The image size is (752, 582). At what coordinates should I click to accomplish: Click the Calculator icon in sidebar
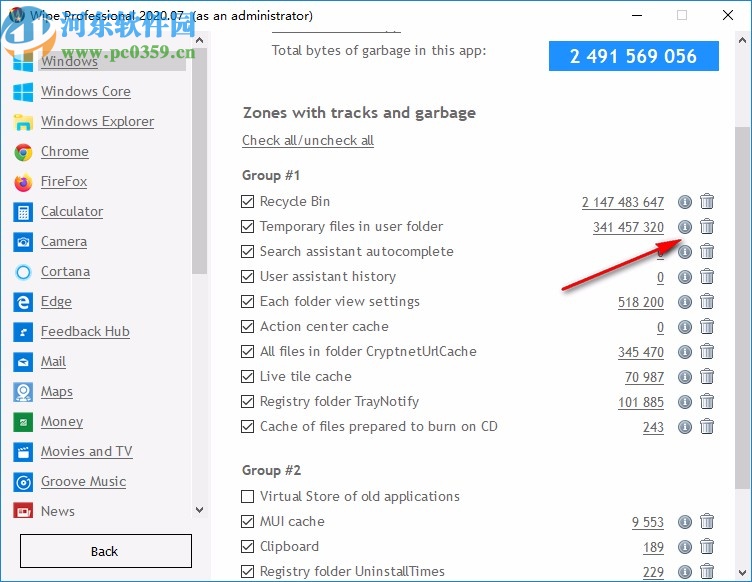[23, 212]
